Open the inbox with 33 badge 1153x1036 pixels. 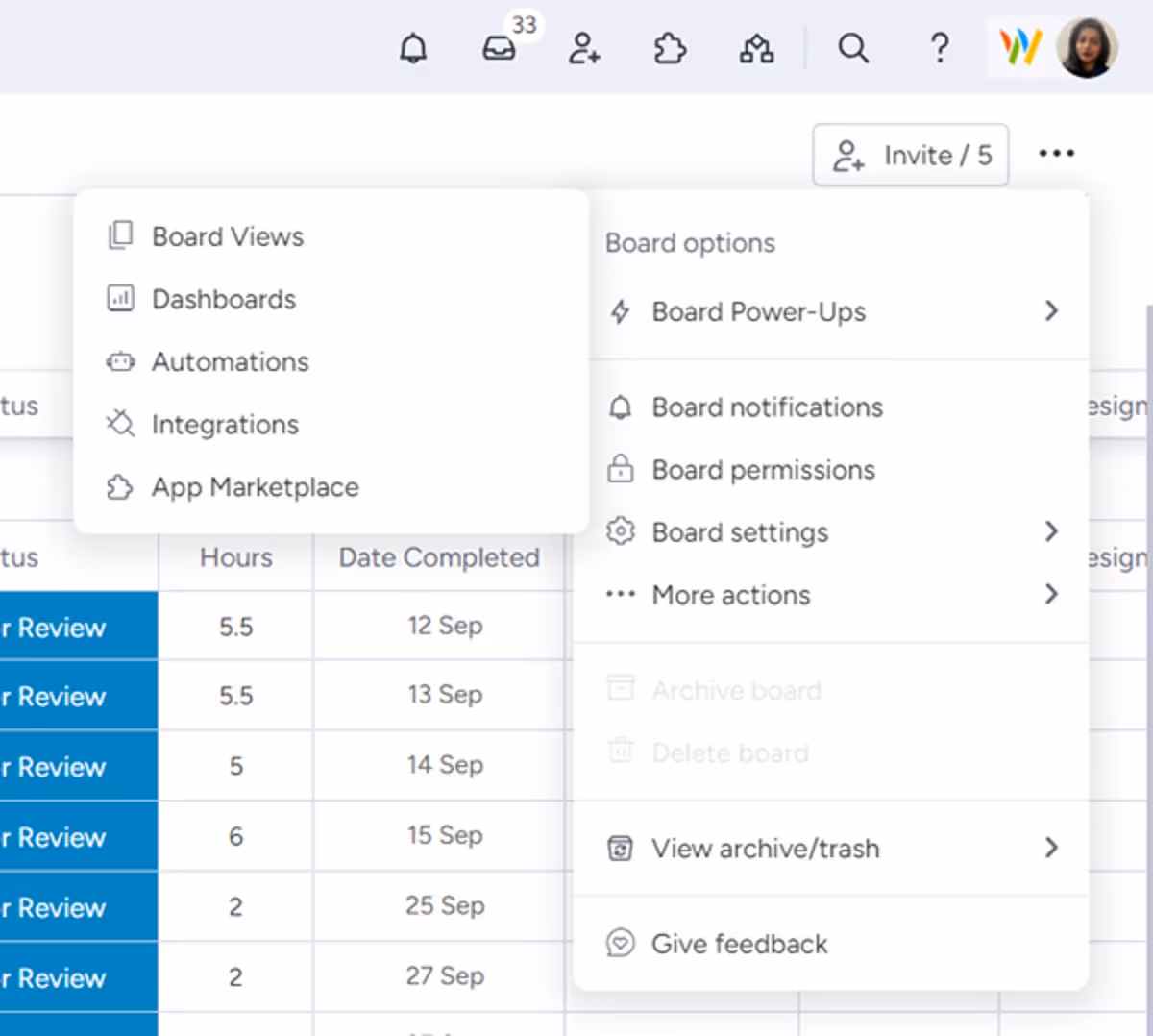tap(500, 47)
